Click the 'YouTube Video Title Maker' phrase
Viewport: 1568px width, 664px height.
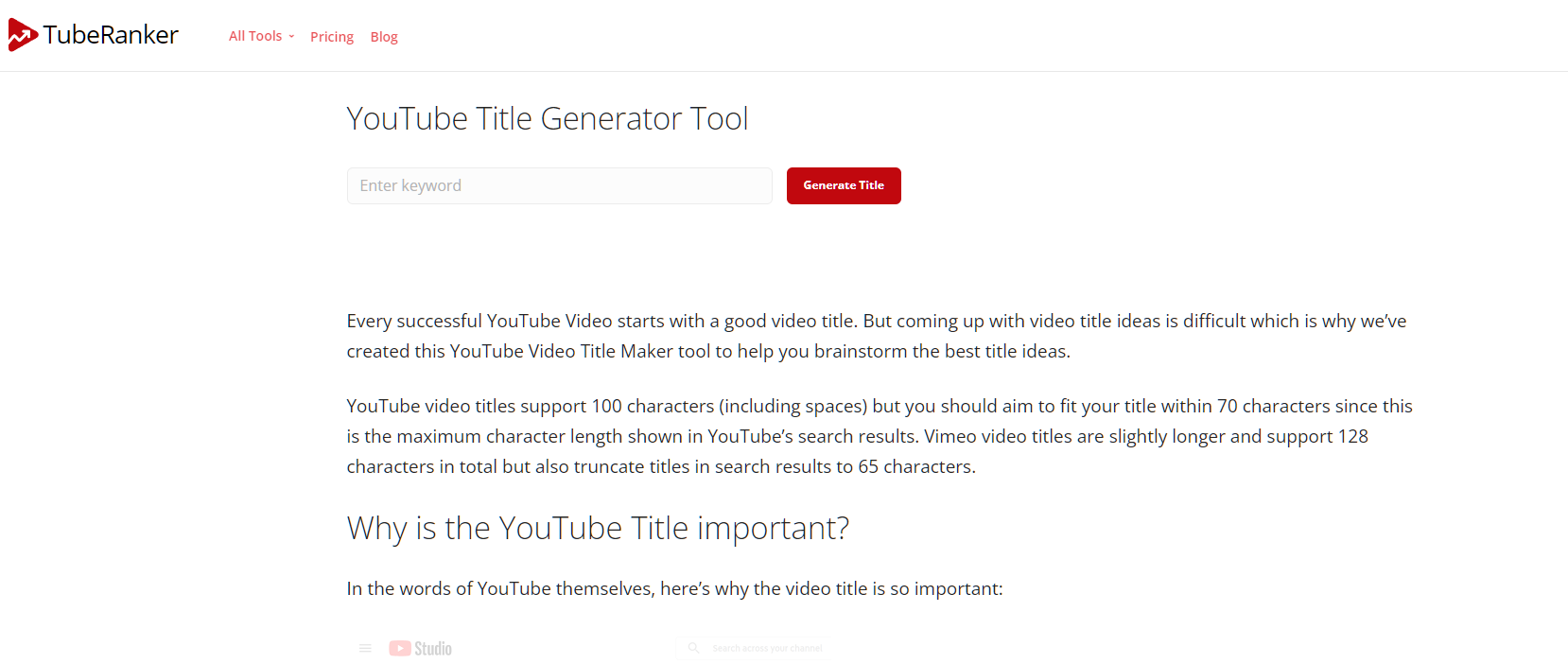(x=579, y=352)
